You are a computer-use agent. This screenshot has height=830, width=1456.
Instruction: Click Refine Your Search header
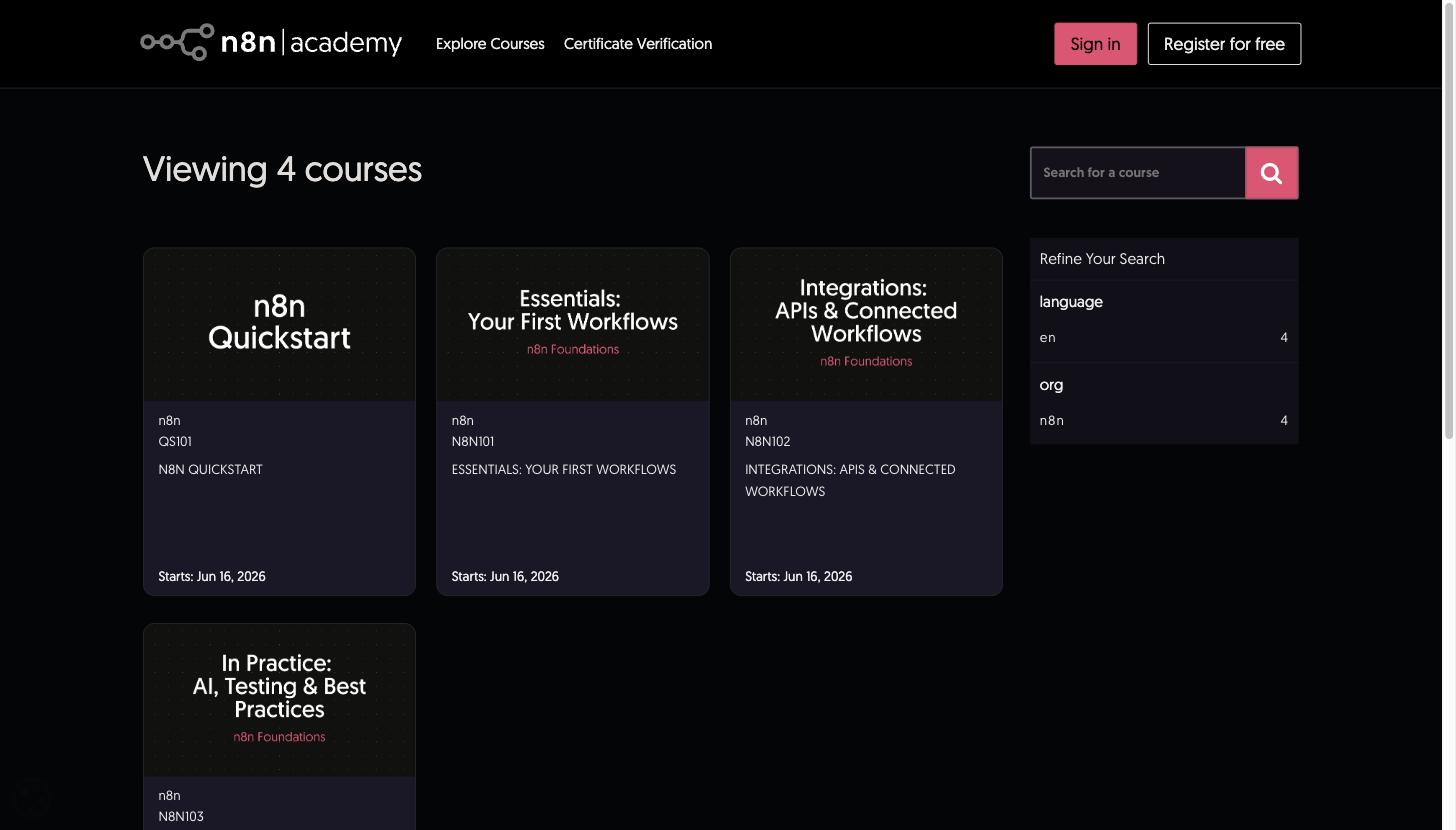1102,259
